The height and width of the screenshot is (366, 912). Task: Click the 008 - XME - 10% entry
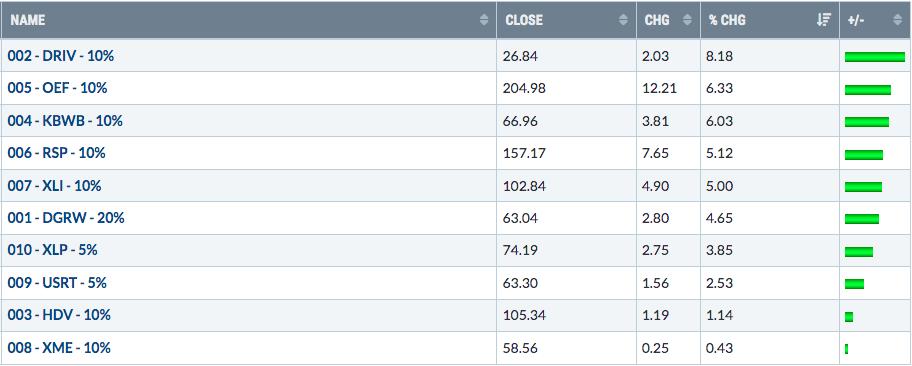tap(59, 348)
